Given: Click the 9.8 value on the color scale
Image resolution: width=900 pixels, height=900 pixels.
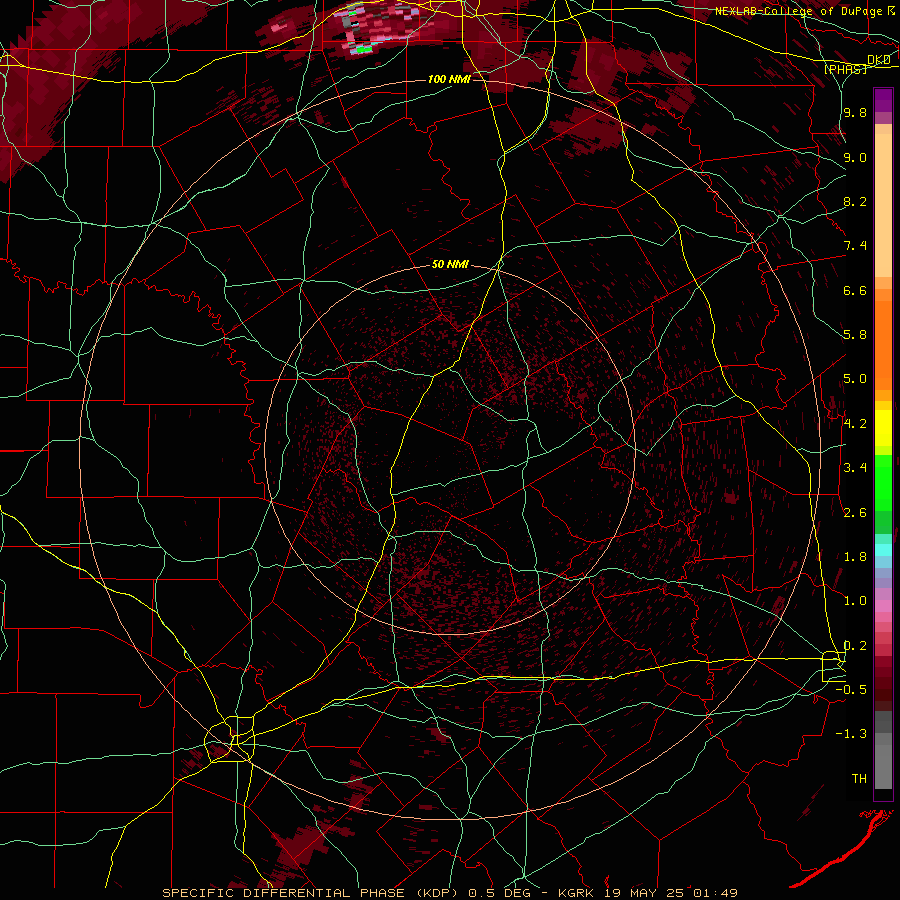Looking at the screenshot, I should pyautogui.click(x=855, y=113).
